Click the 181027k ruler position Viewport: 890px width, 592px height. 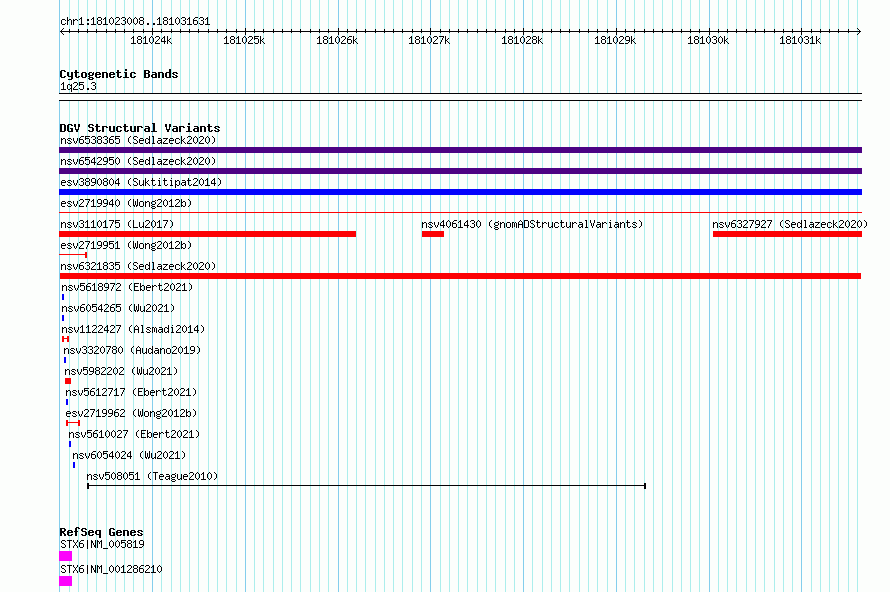coord(429,40)
